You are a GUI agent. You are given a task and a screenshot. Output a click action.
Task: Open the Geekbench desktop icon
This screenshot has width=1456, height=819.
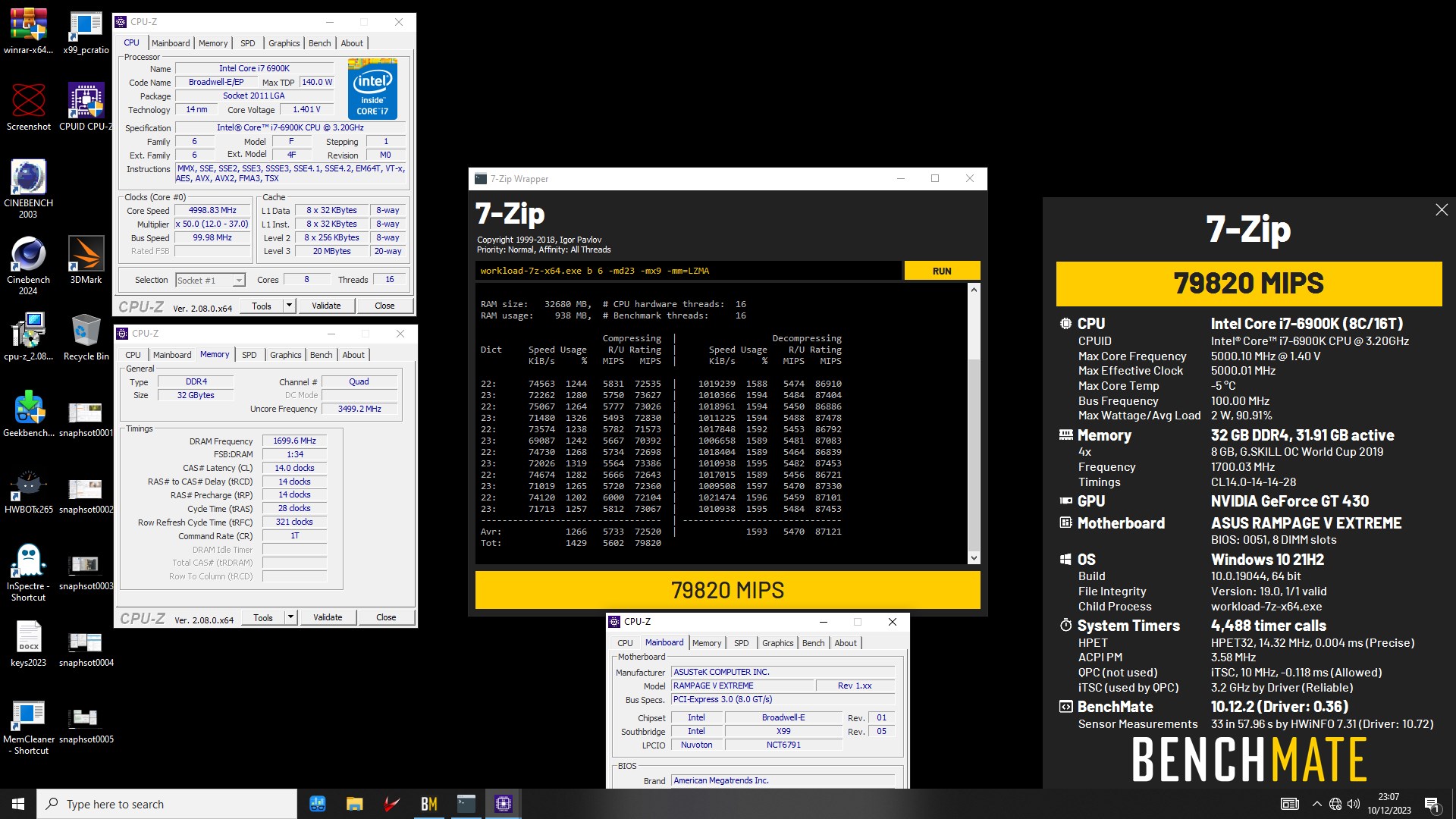(28, 413)
